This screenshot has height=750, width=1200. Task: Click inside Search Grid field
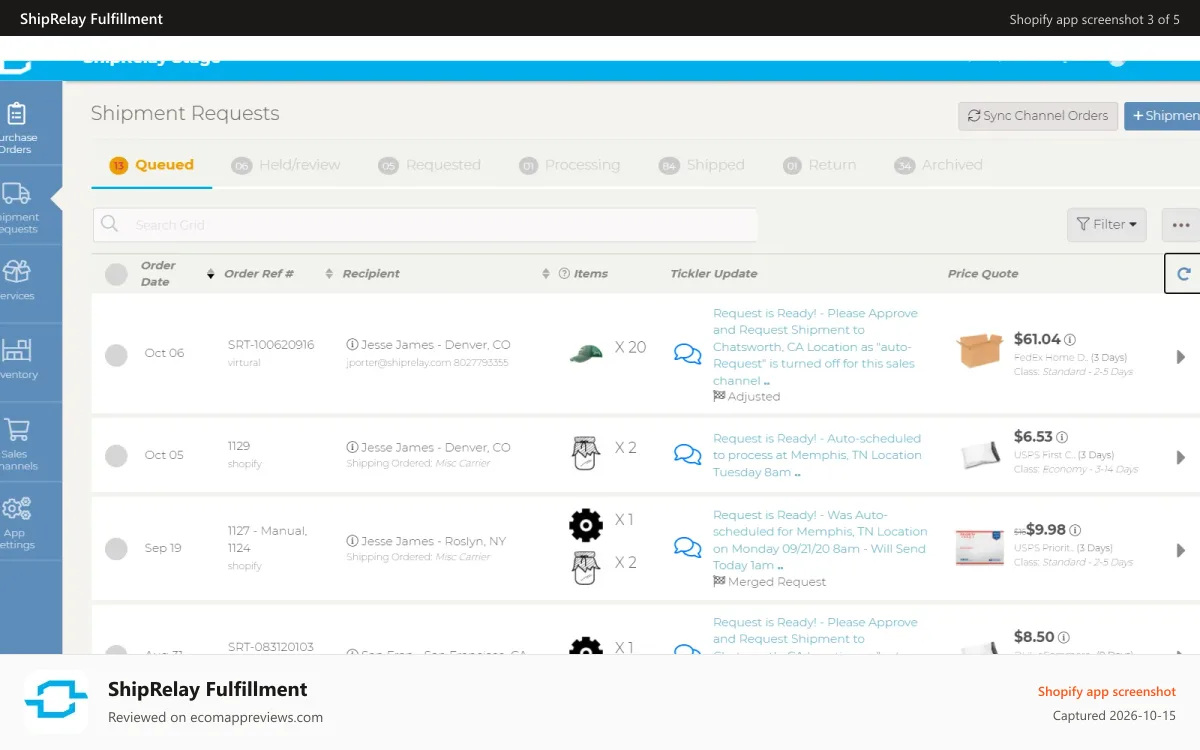(x=425, y=225)
